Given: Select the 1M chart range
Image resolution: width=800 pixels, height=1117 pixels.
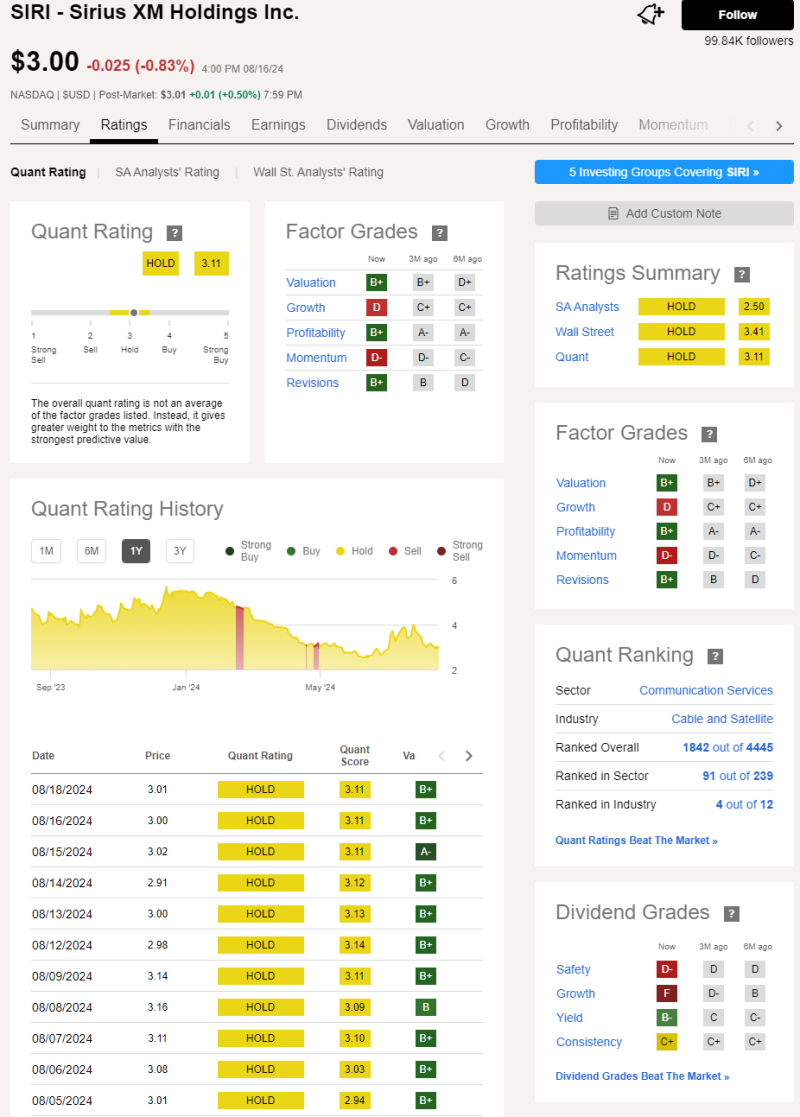Looking at the screenshot, I should coord(46,551).
